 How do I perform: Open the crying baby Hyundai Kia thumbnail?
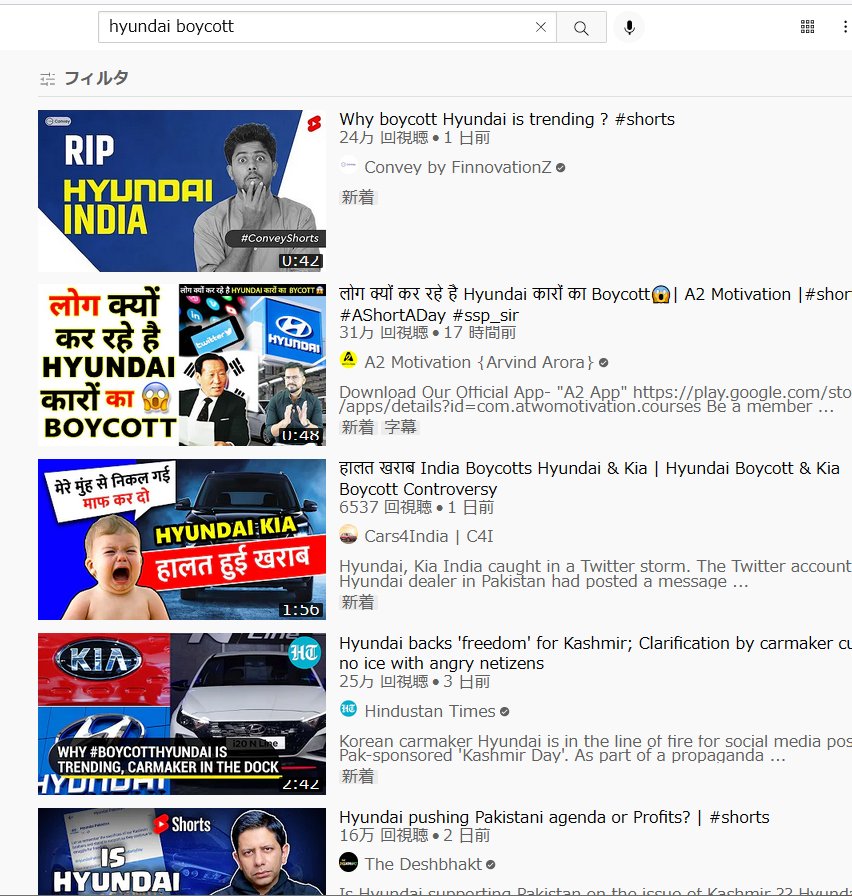pyautogui.click(x=182, y=540)
